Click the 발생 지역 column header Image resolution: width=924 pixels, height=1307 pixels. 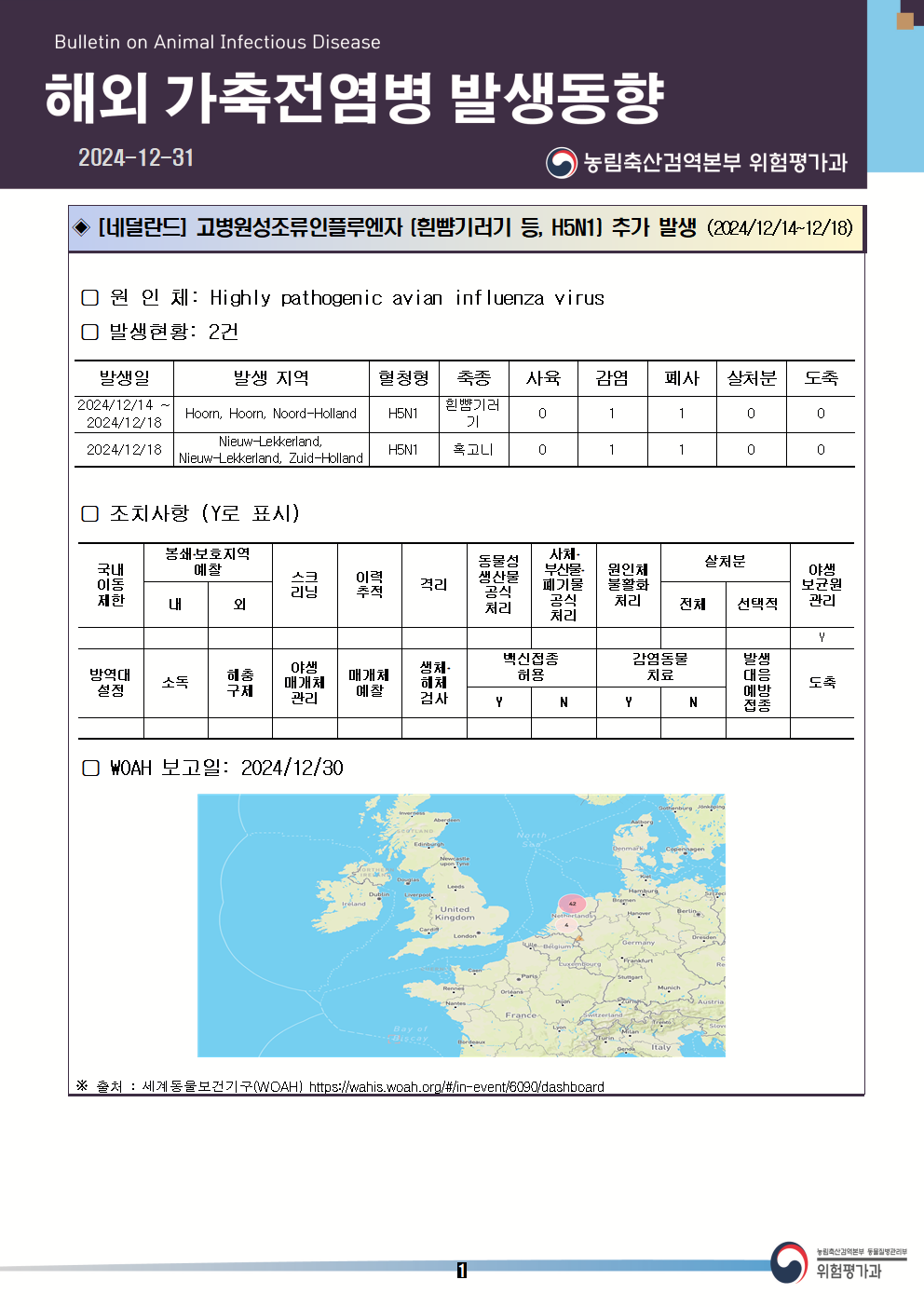click(x=271, y=378)
